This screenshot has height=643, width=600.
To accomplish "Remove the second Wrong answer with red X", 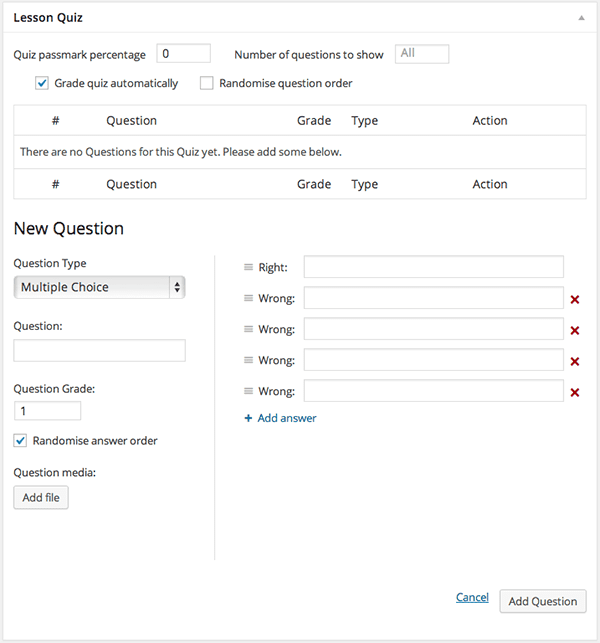I will [x=575, y=331].
